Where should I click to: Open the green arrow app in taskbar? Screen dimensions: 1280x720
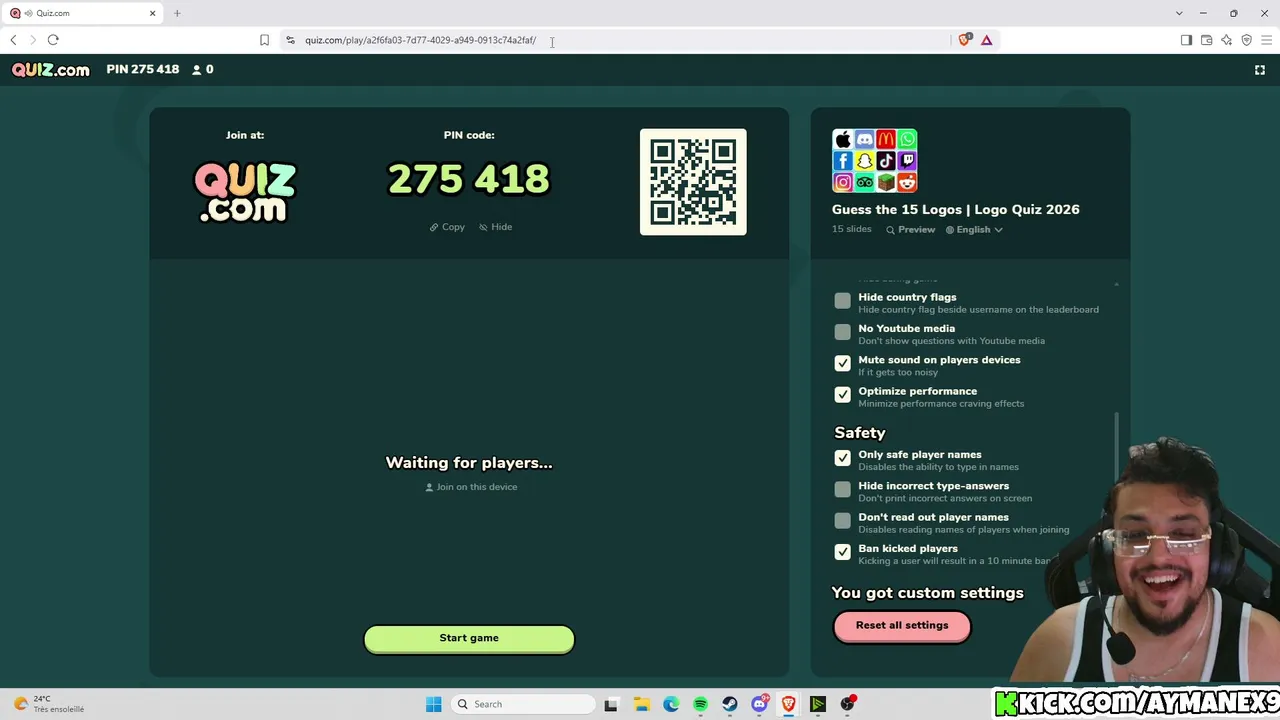coord(818,704)
